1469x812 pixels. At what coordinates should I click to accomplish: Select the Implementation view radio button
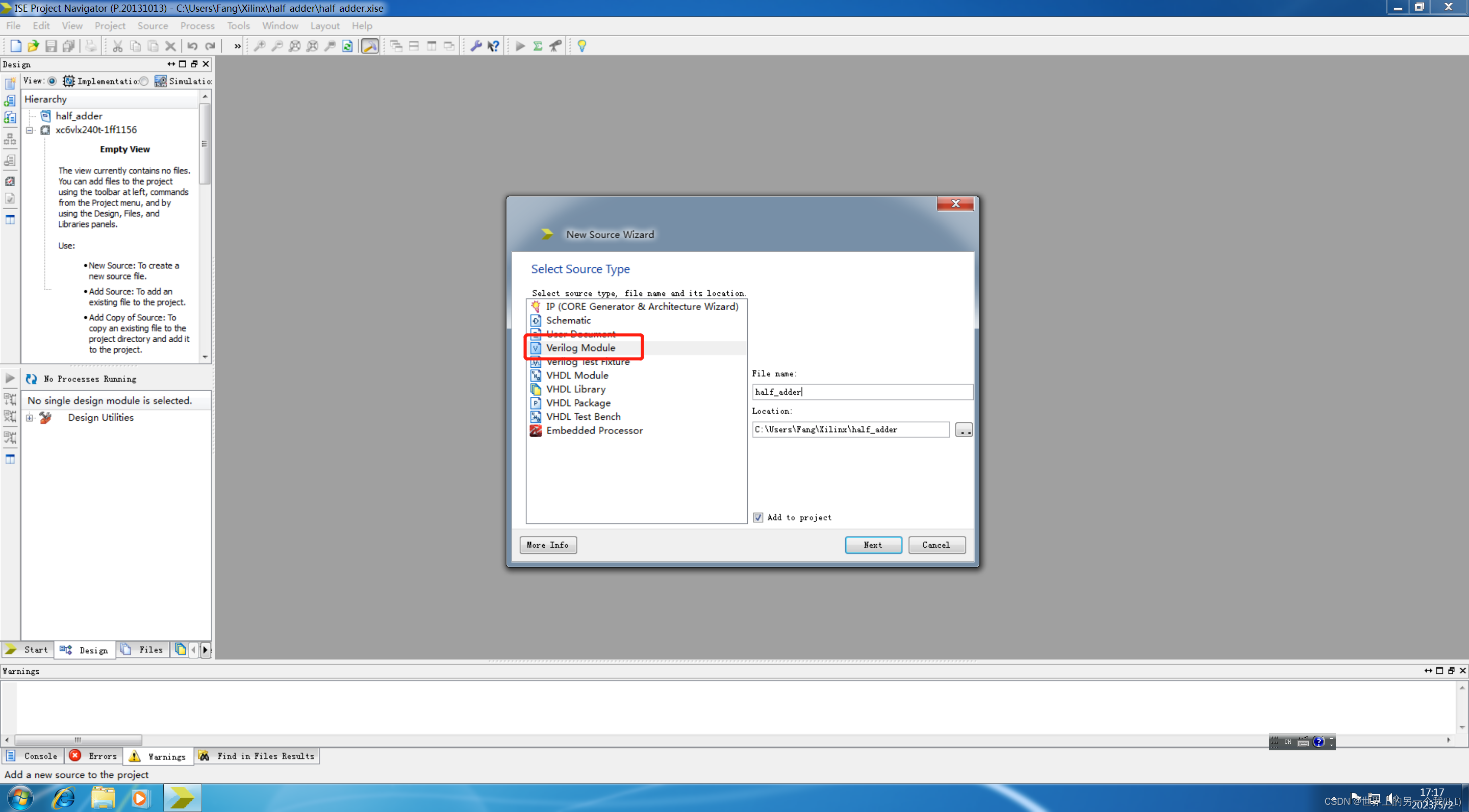click(52, 81)
